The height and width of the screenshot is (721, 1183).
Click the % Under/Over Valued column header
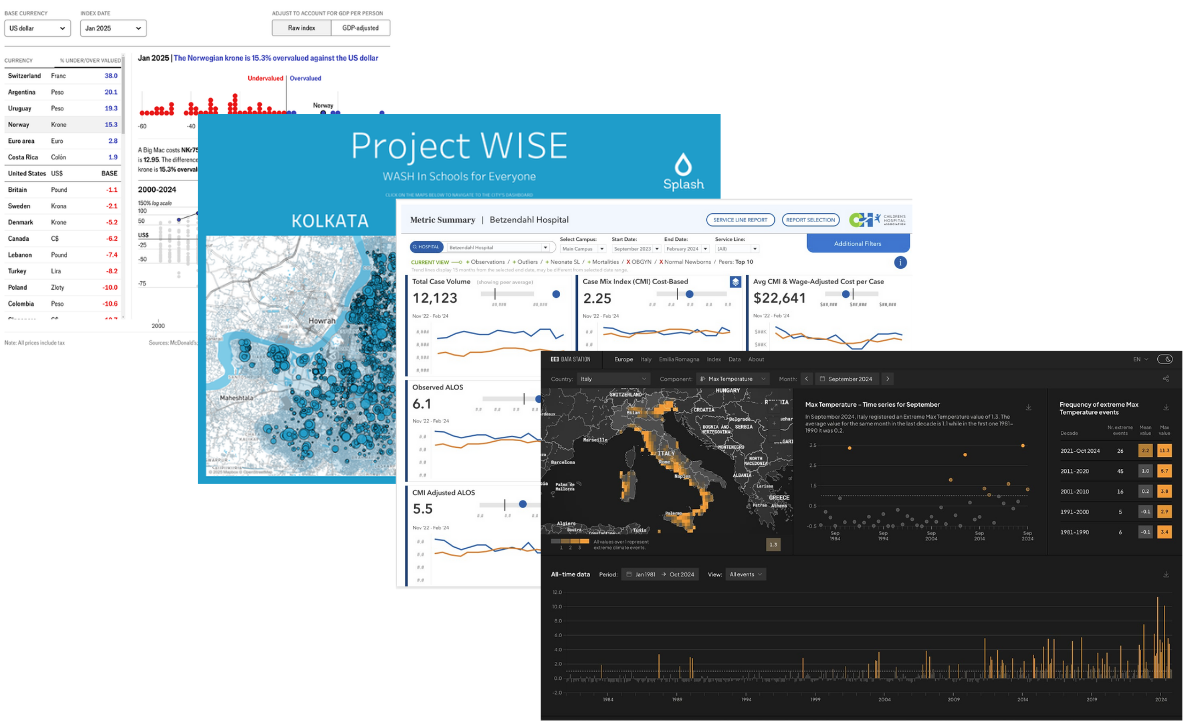pos(91,60)
